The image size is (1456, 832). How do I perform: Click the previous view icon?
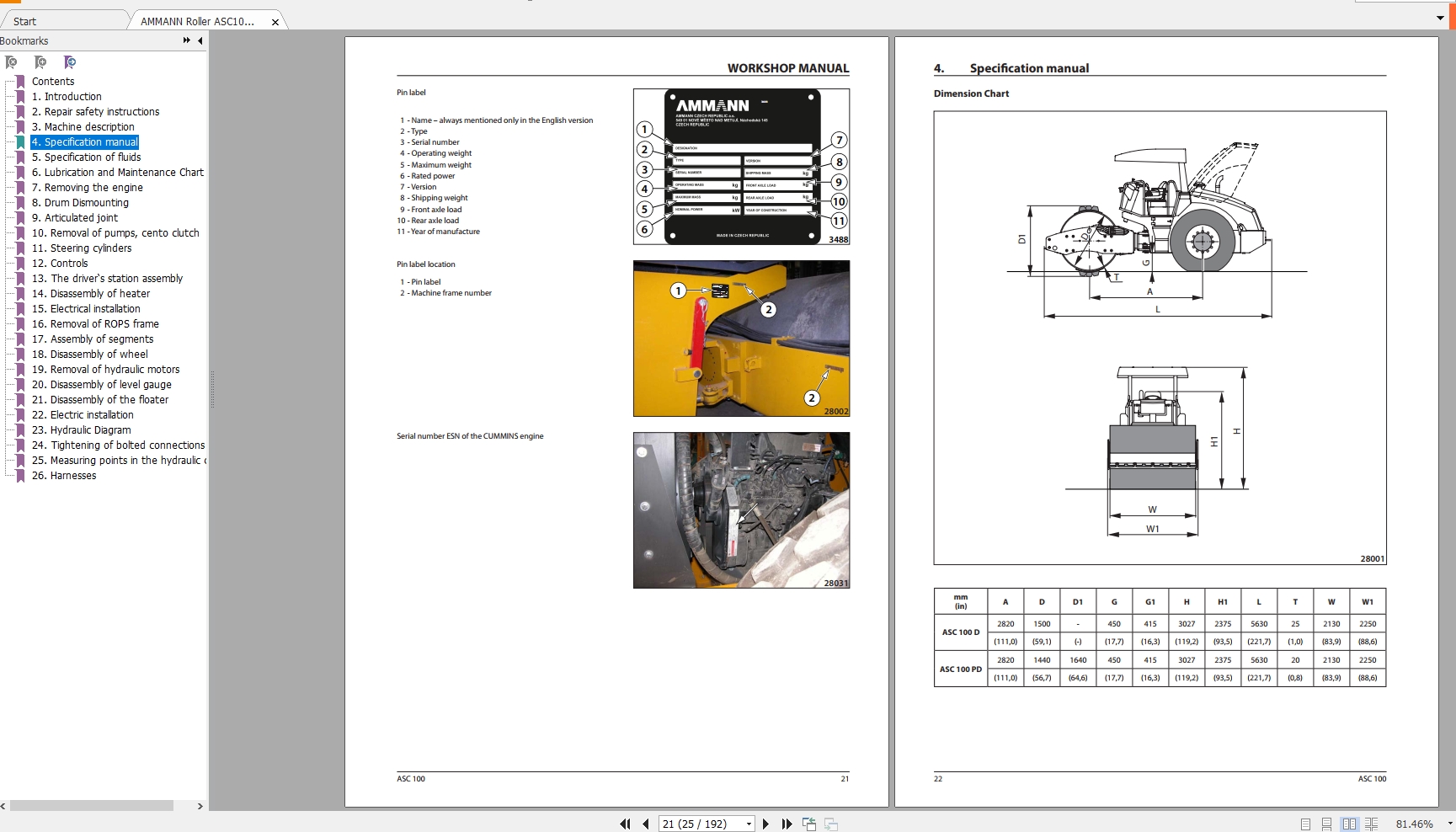pos(809,824)
